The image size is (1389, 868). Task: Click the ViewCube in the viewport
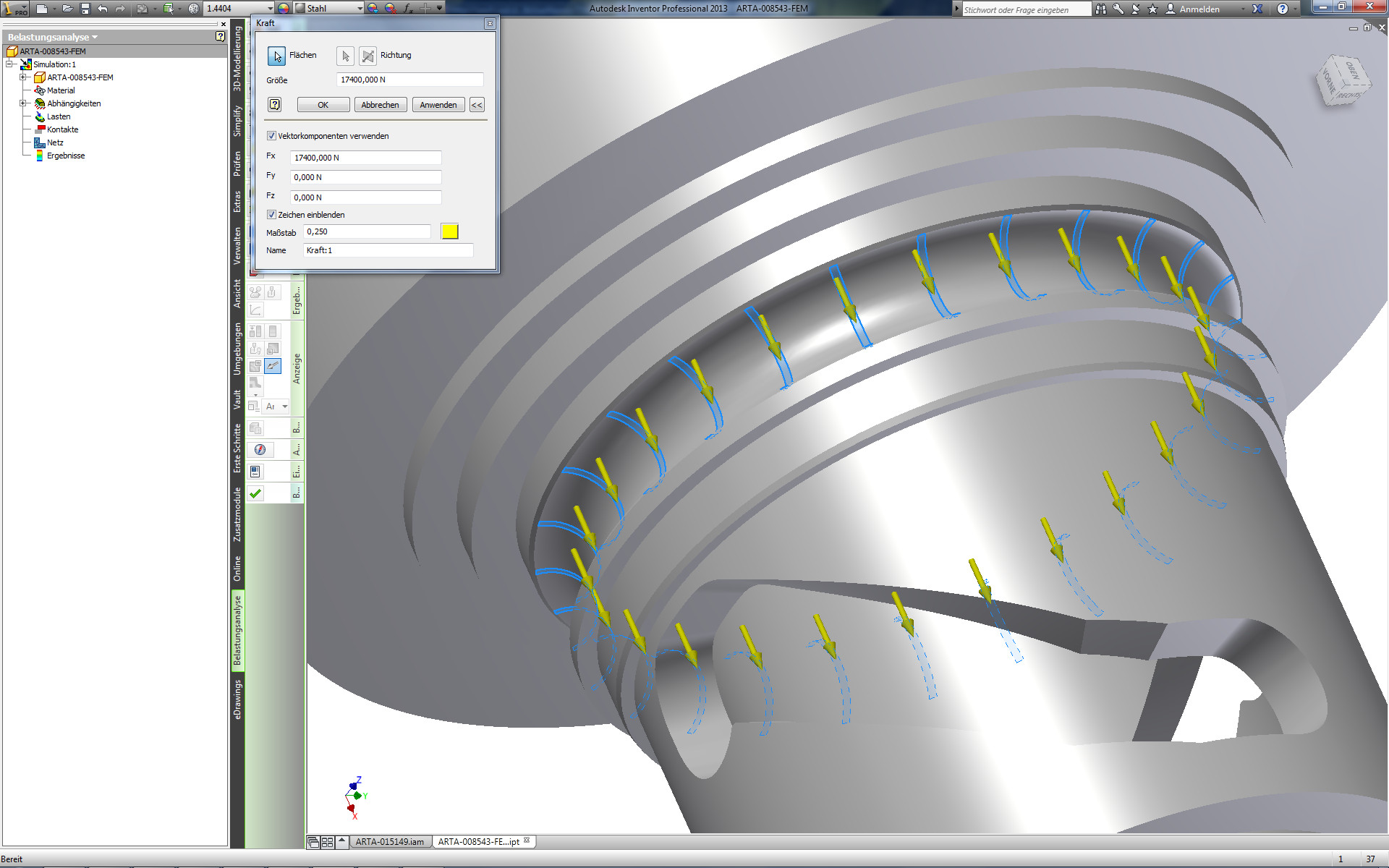click(1342, 81)
